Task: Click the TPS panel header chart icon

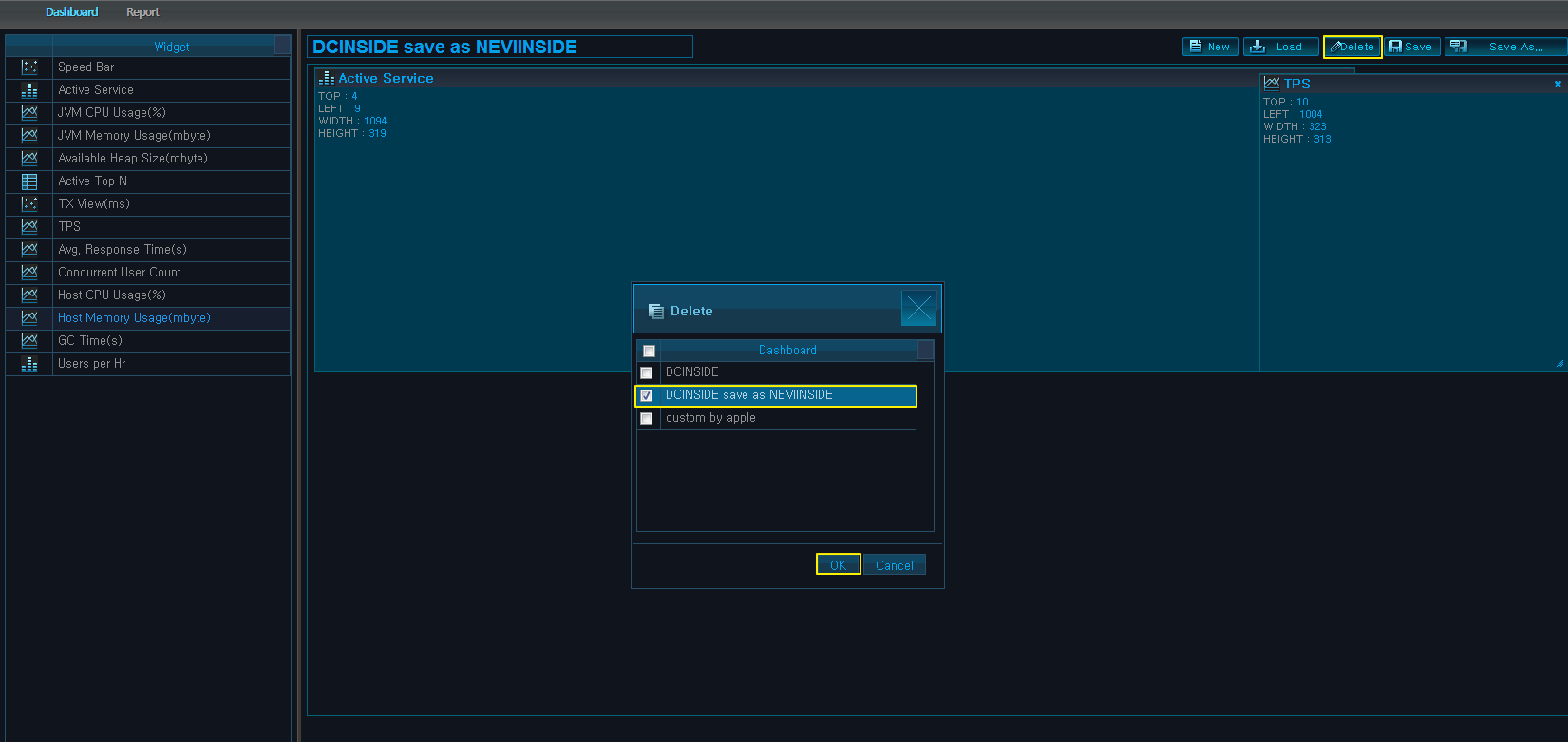Action: (1272, 83)
